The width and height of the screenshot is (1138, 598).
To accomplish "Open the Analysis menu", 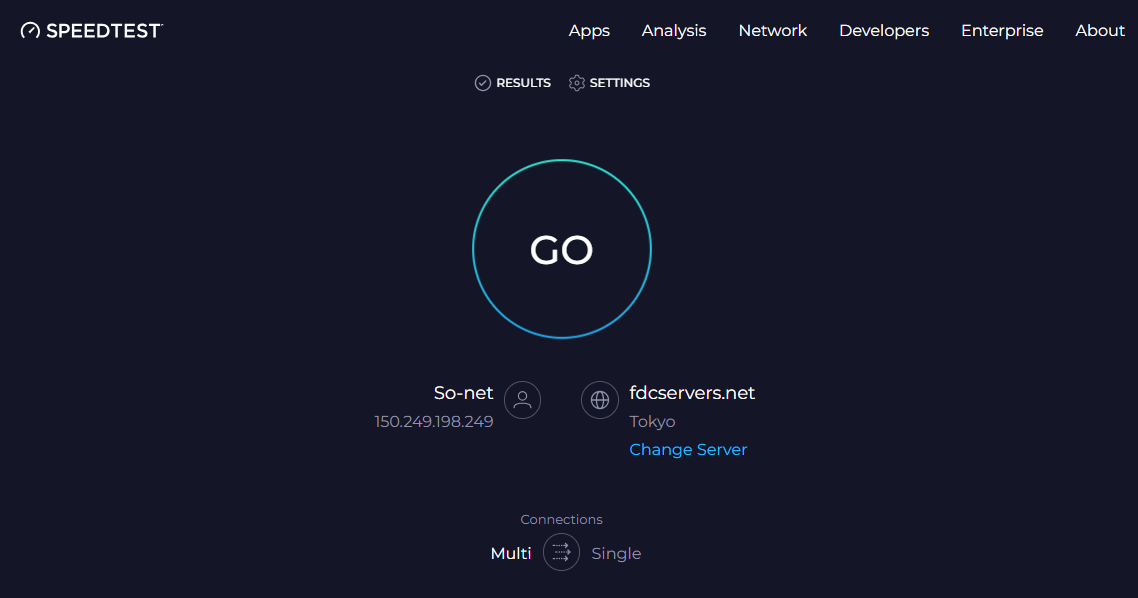I will pos(674,31).
